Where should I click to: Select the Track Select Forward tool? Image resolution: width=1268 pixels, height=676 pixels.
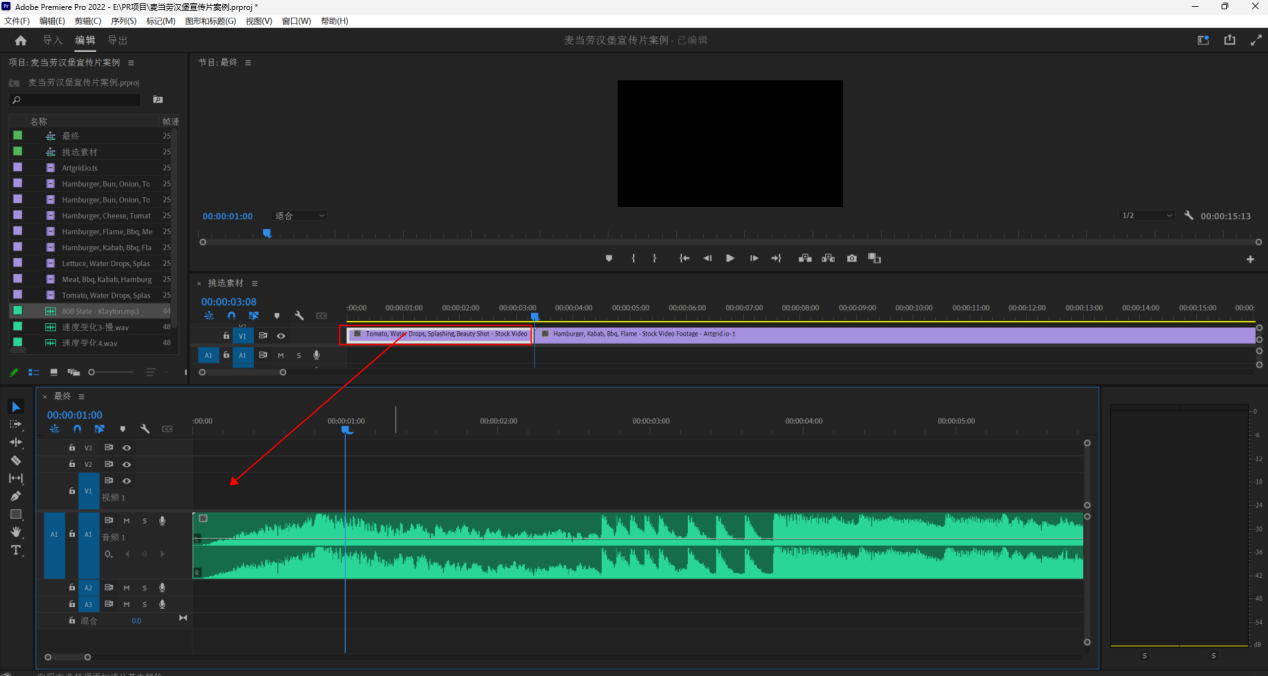pyautogui.click(x=16, y=424)
